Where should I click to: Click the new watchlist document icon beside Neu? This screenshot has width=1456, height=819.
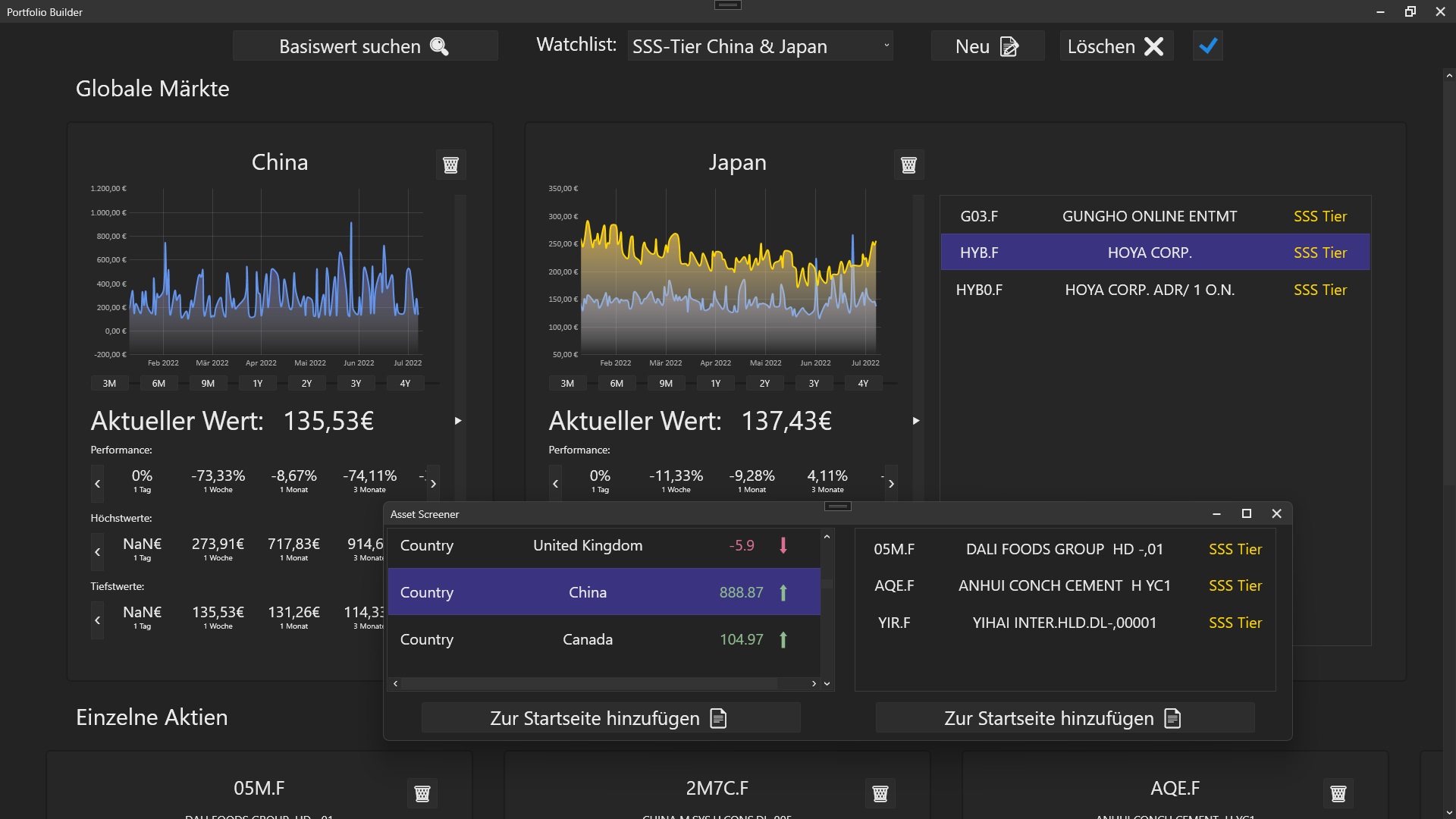click(1009, 46)
